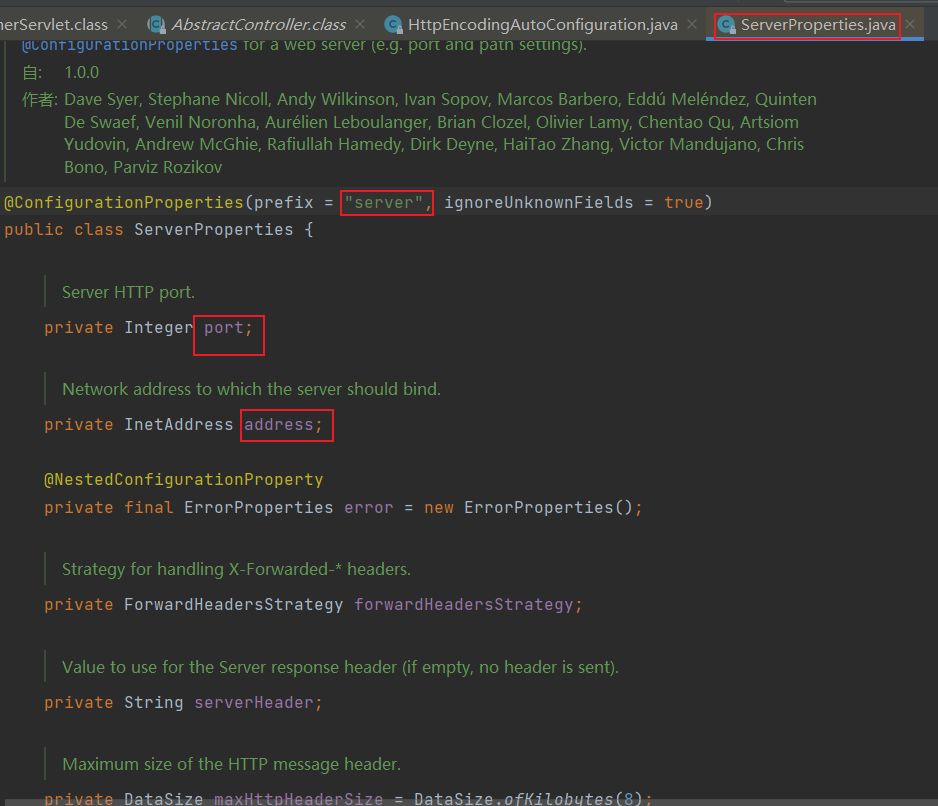Click the true value of ignoreUnknownFields
Screen dimensions: 938x806
tap(684, 202)
